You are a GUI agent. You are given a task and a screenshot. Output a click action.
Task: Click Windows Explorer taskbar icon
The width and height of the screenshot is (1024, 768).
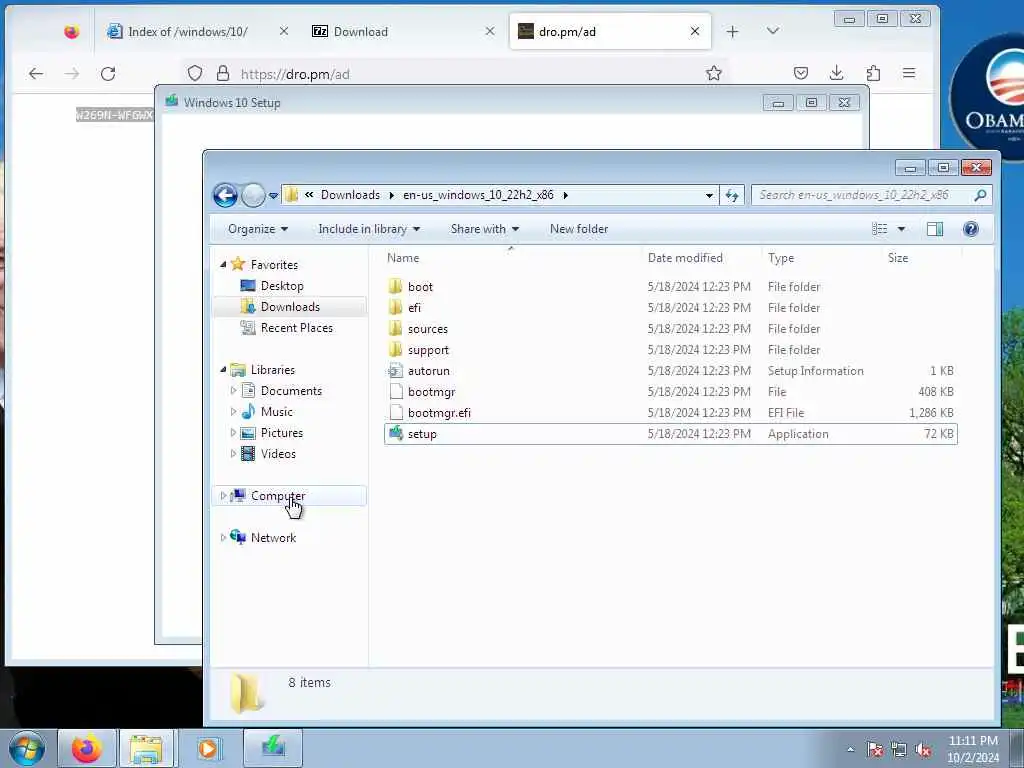[x=146, y=748]
